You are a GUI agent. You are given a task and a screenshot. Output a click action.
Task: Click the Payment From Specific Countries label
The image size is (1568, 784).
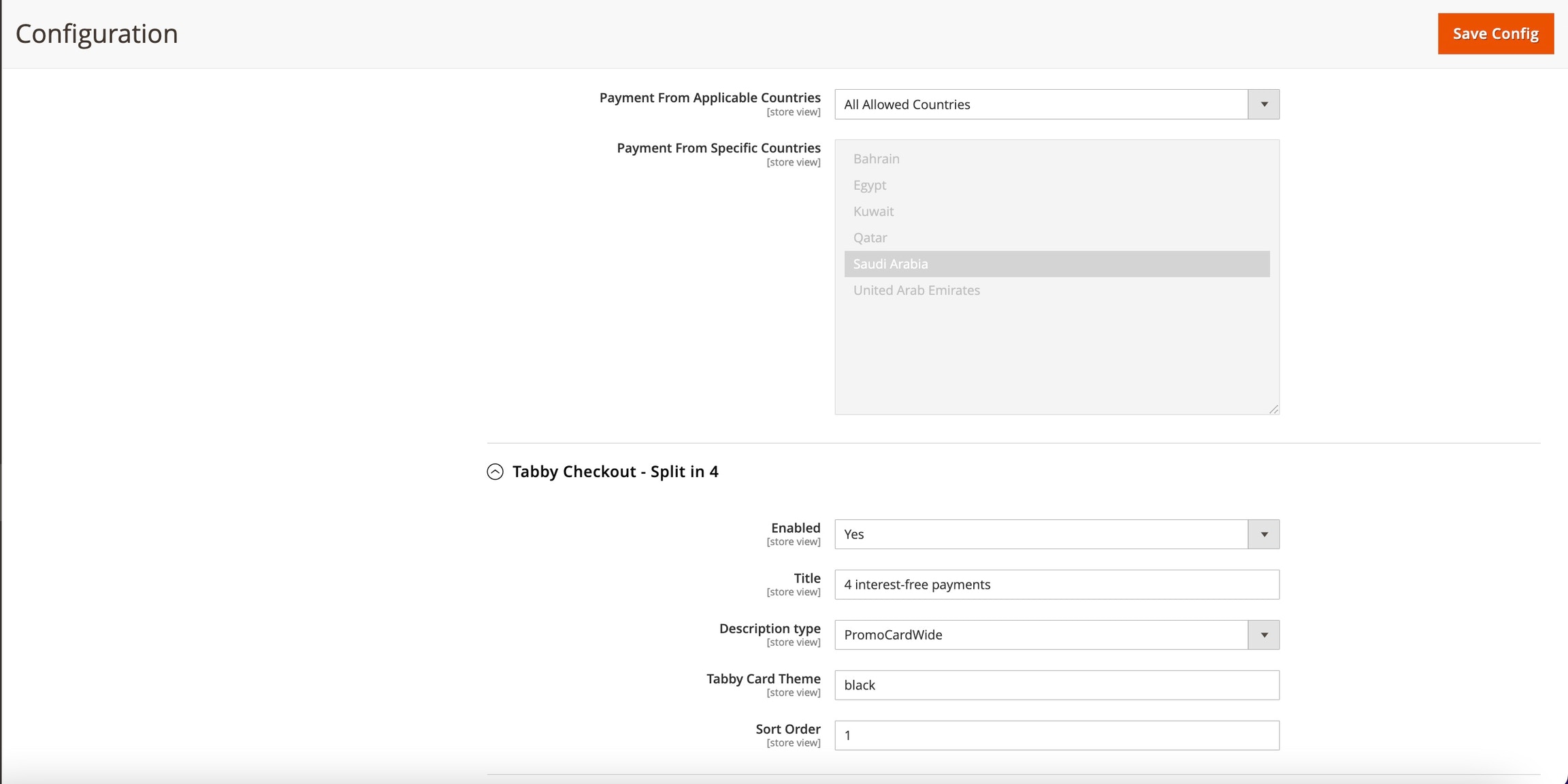(x=719, y=148)
